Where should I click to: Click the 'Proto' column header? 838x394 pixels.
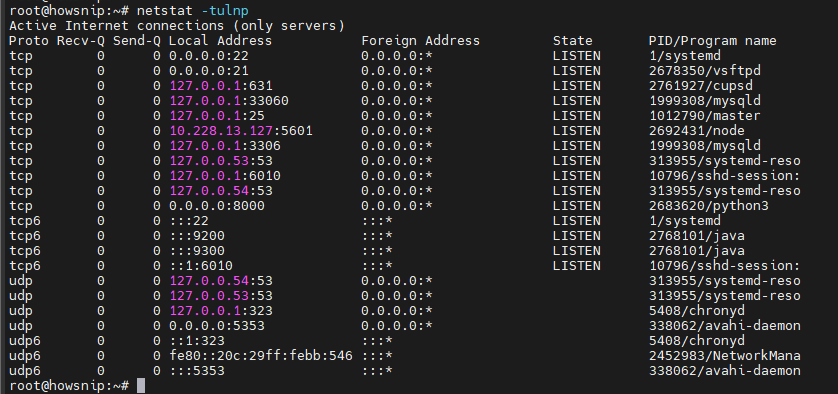(x=29, y=41)
